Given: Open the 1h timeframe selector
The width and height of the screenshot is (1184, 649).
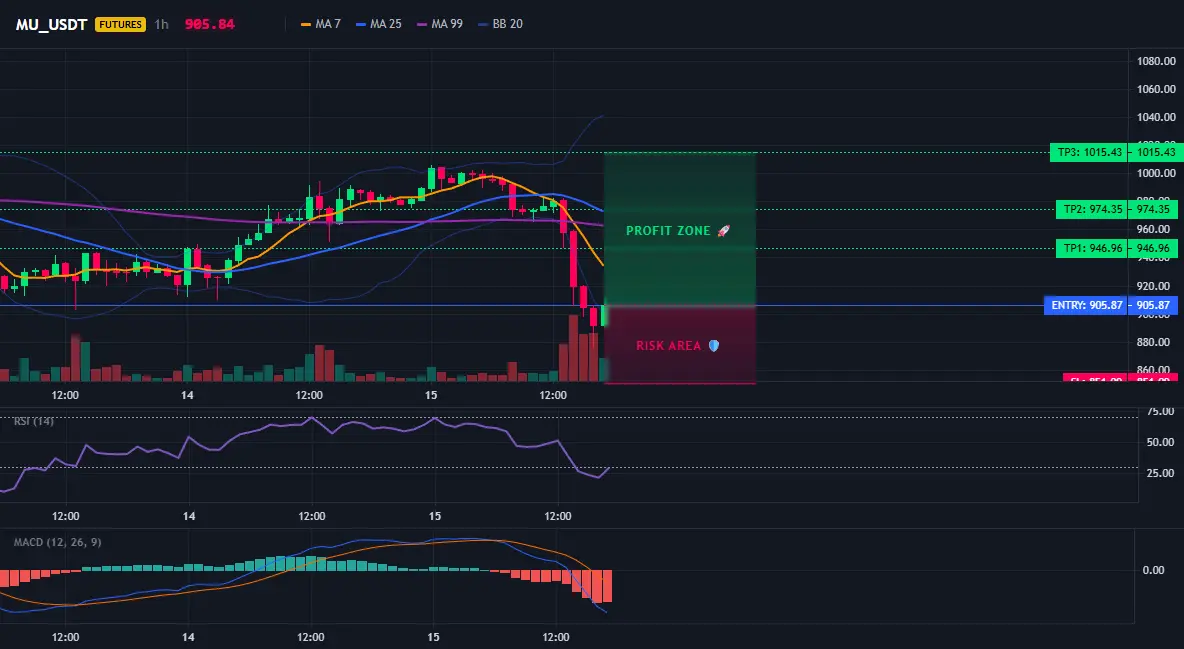Looking at the screenshot, I should [x=162, y=24].
